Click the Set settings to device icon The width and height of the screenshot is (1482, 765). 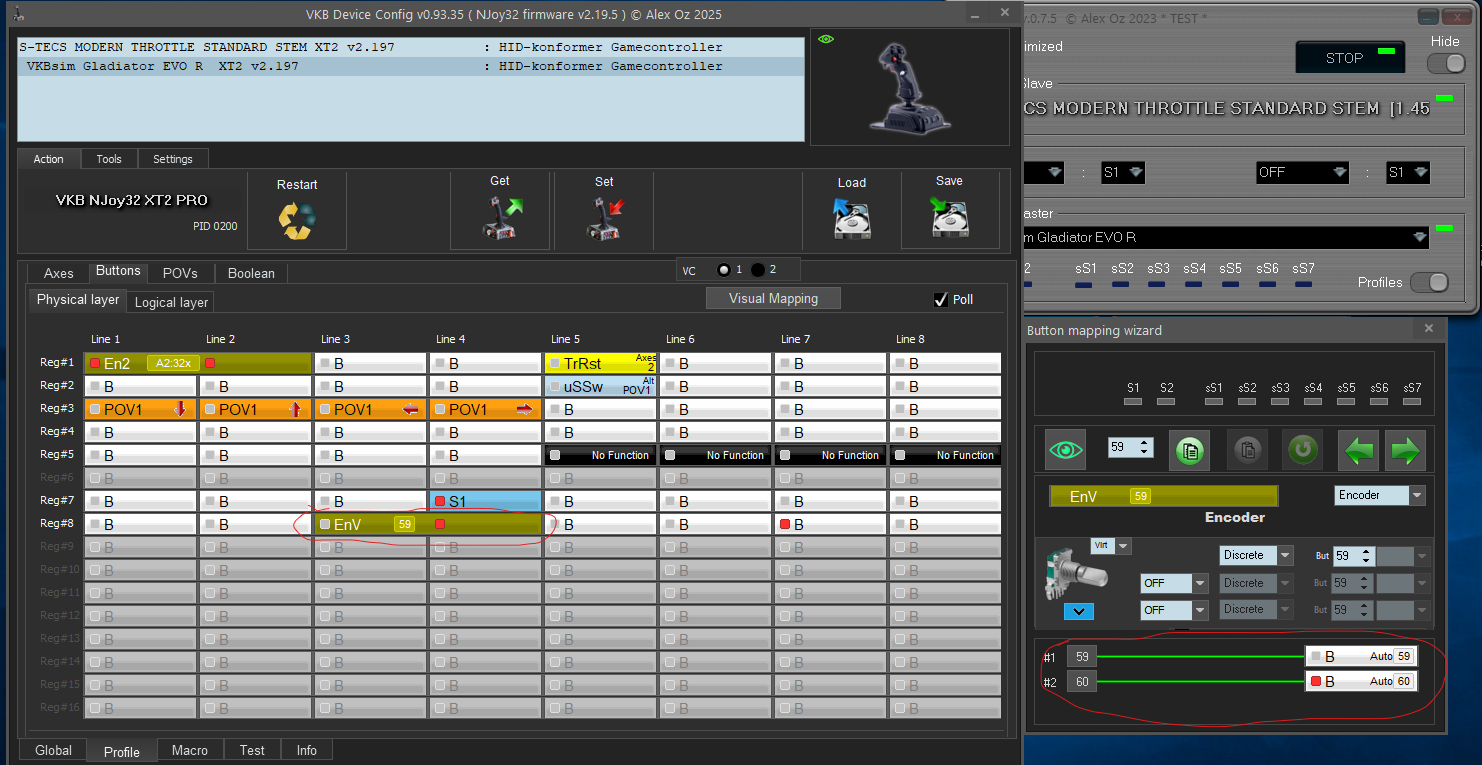pyautogui.click(x=606, y=217)
